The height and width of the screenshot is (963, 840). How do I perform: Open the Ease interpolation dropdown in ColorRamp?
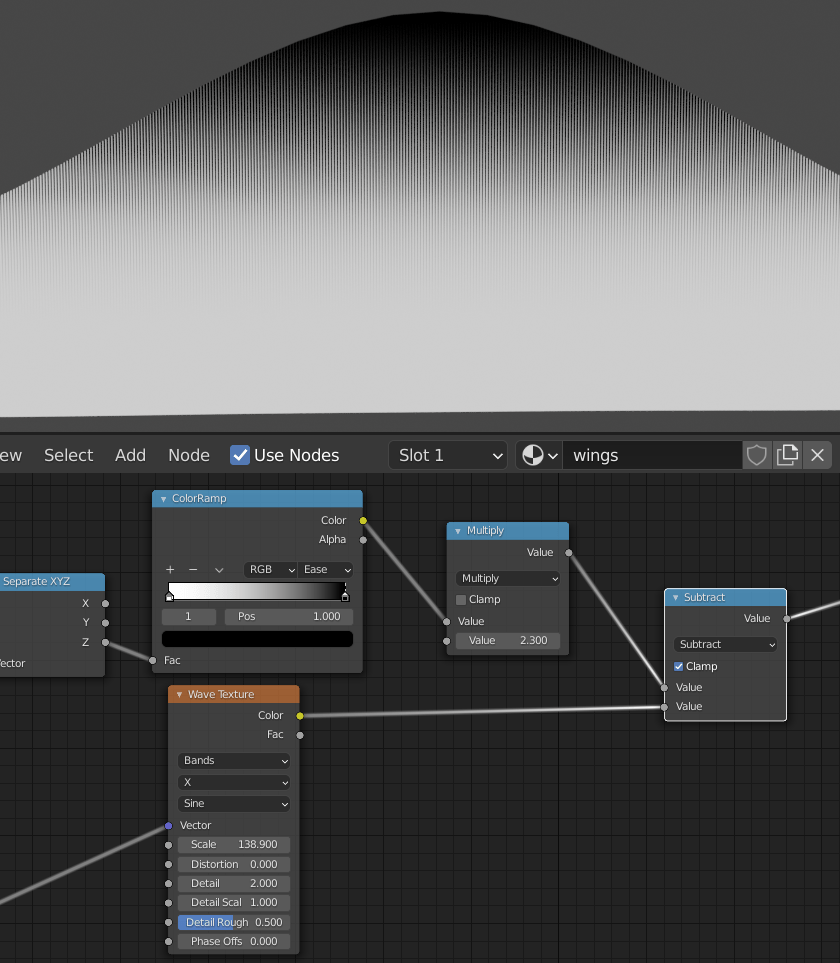(325, 569)
